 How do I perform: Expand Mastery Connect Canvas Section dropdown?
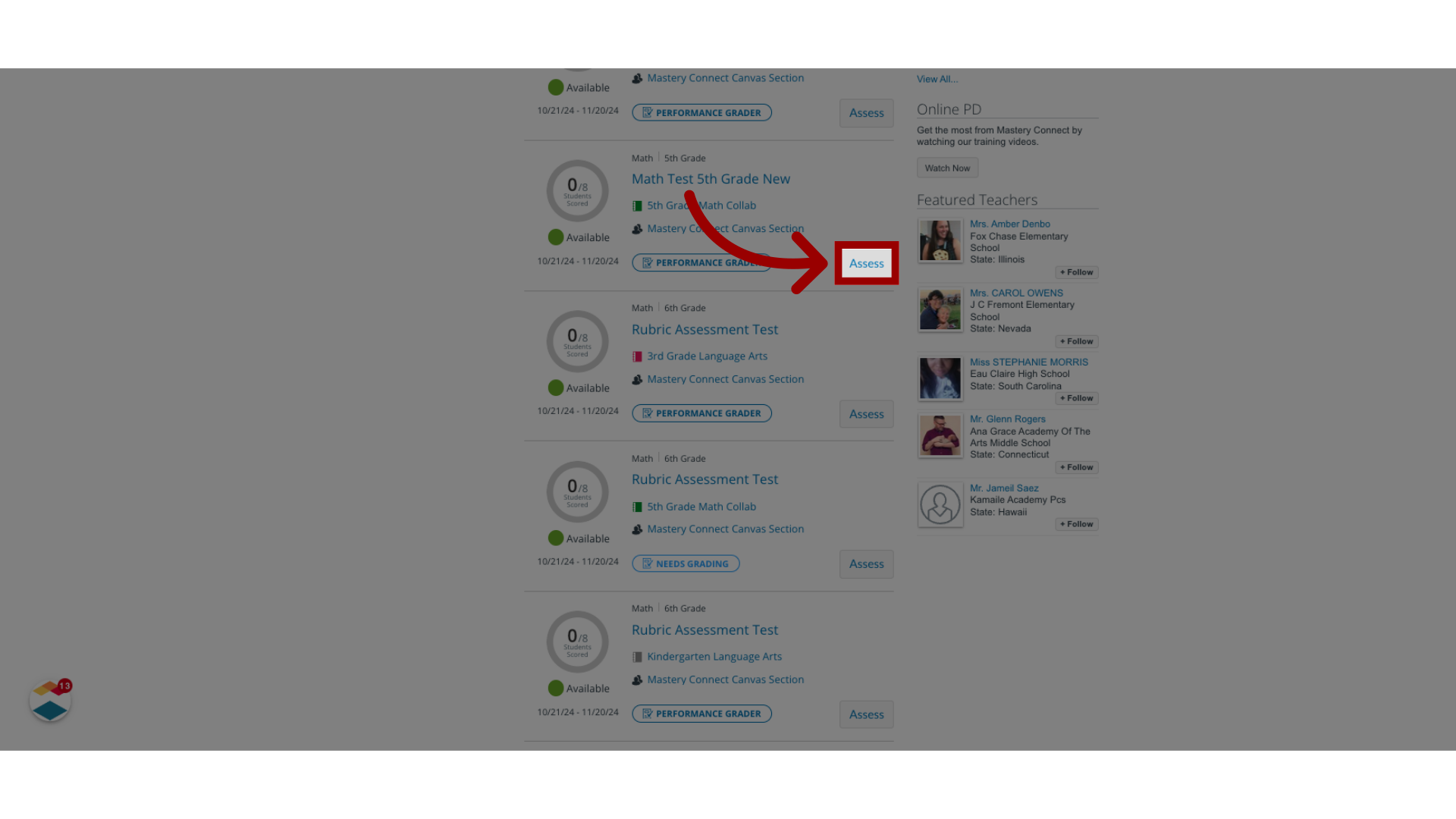tap(725, 228)
